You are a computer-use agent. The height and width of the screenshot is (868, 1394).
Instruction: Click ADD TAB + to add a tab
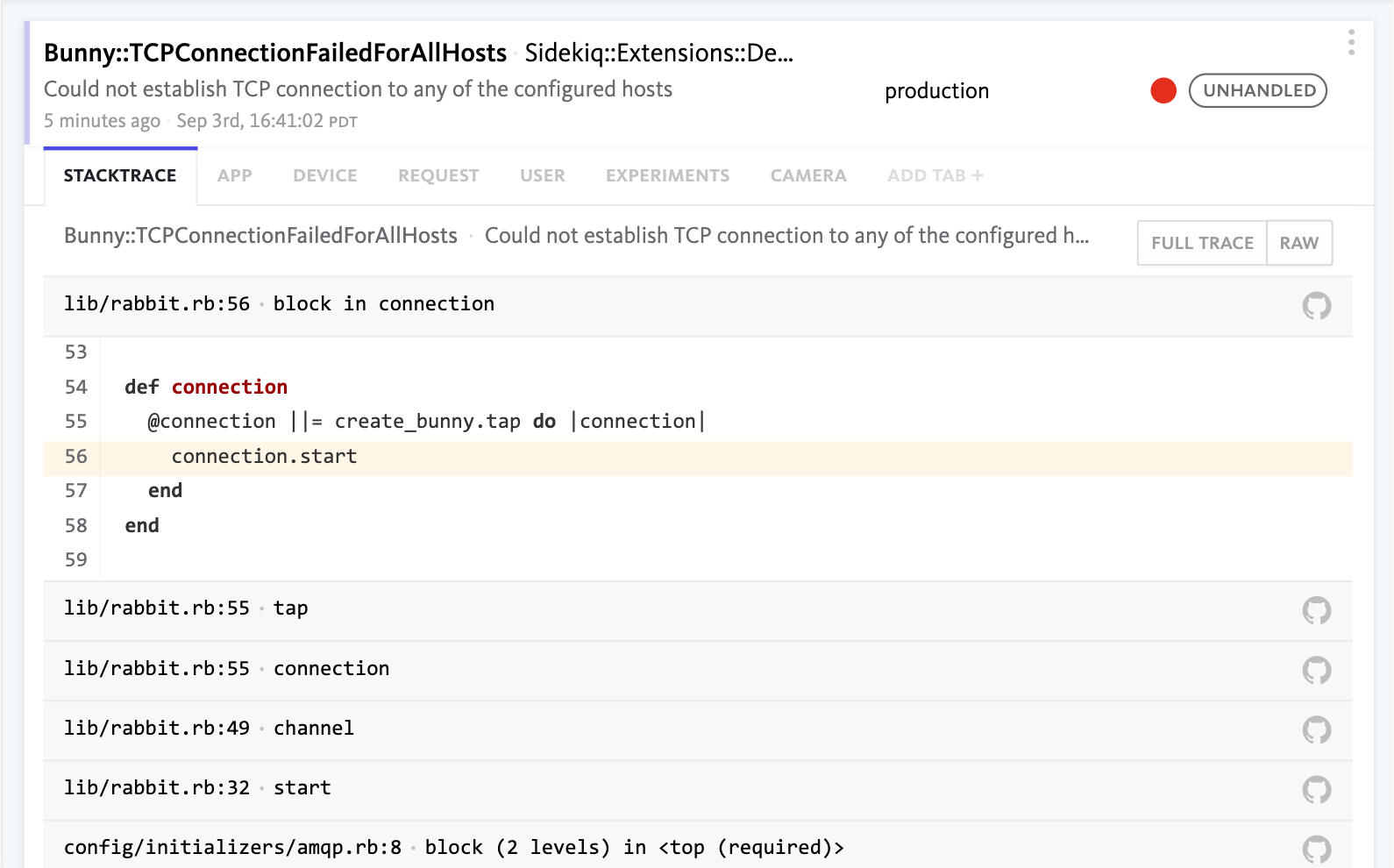(935, 175)
